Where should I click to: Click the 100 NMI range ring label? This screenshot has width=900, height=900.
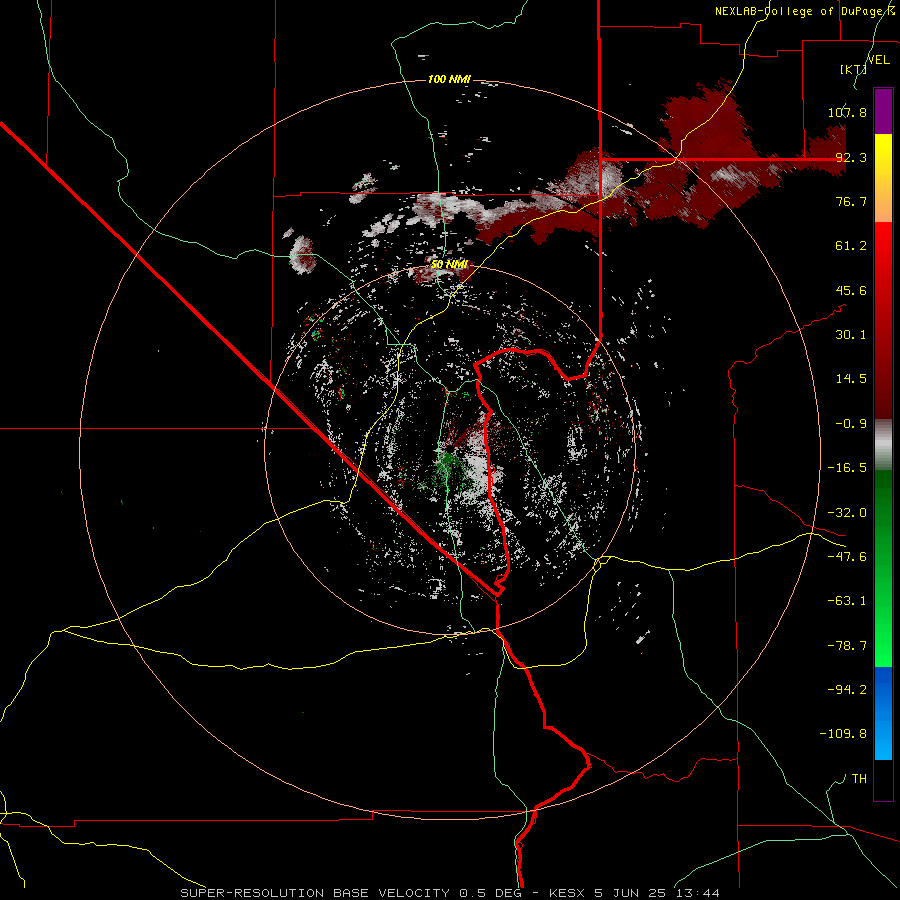[449, 79]
